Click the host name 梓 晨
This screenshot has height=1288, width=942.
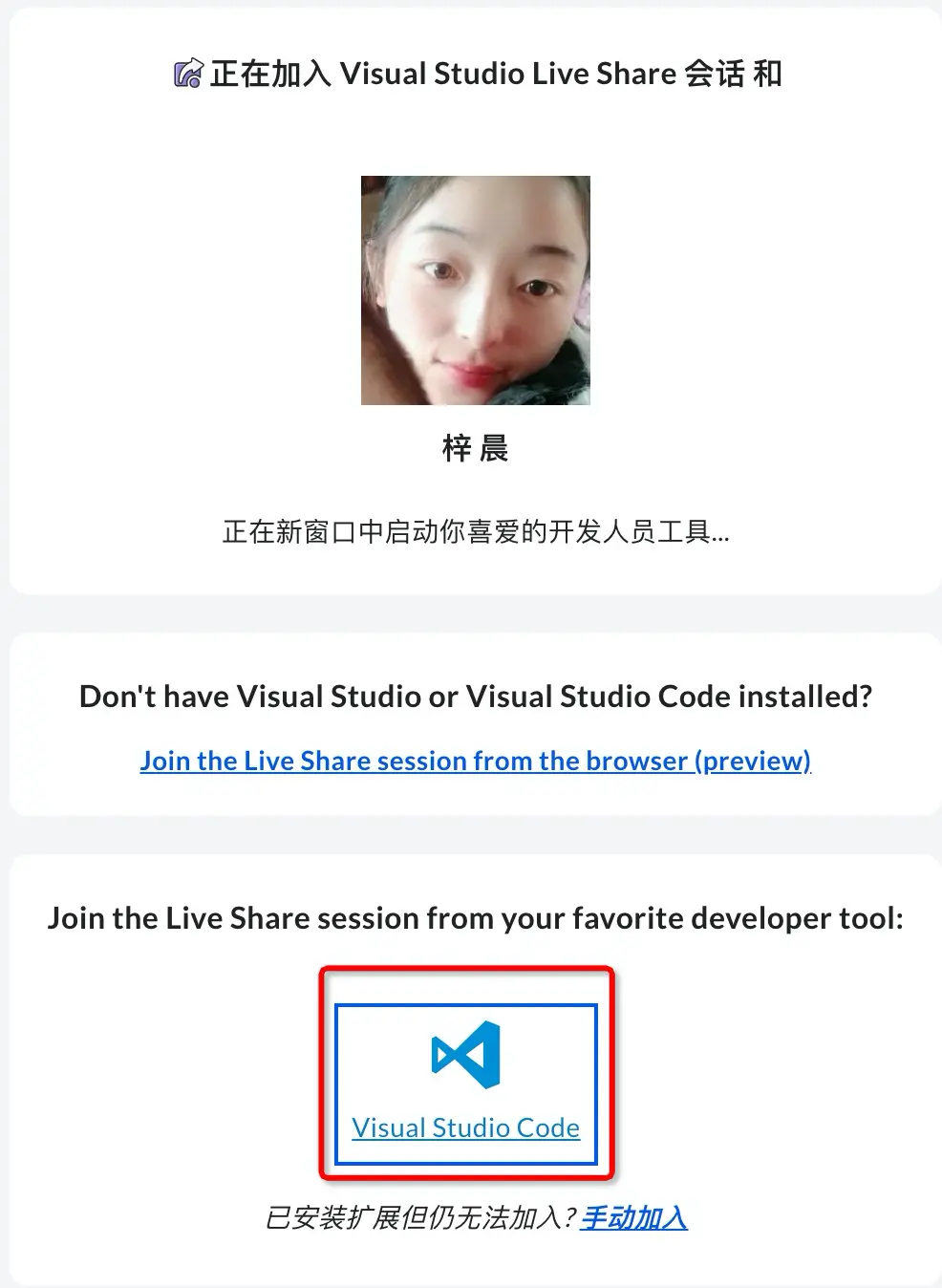point(476,448)
